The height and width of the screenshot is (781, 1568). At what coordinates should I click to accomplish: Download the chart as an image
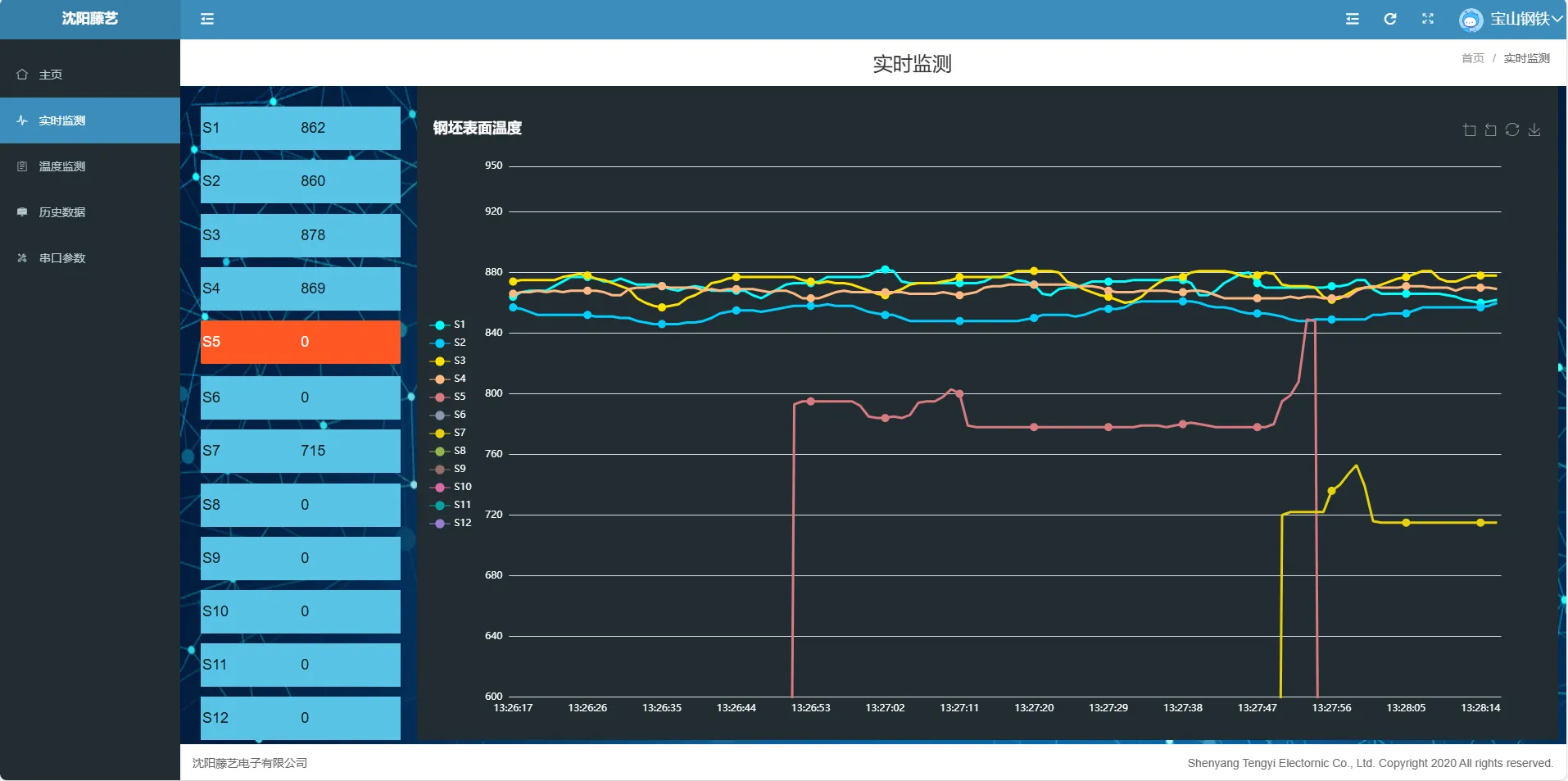pos(1534,129)
